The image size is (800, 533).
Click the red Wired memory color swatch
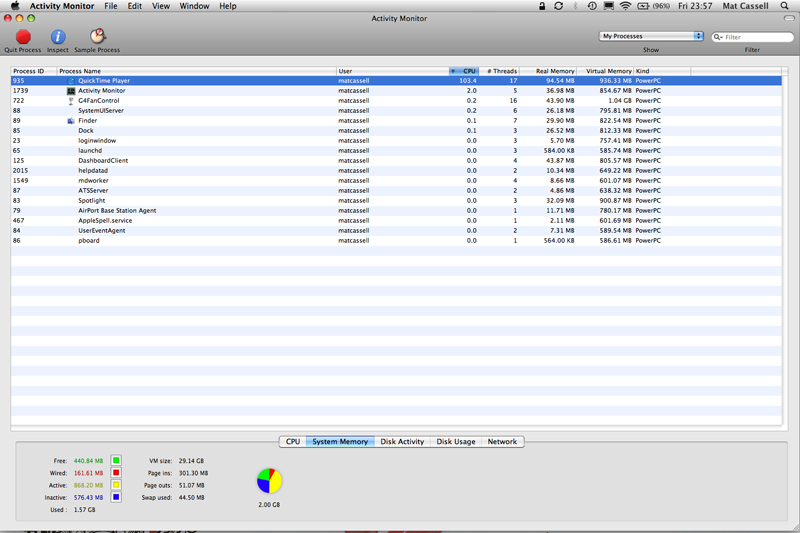[x=116, y=473]
